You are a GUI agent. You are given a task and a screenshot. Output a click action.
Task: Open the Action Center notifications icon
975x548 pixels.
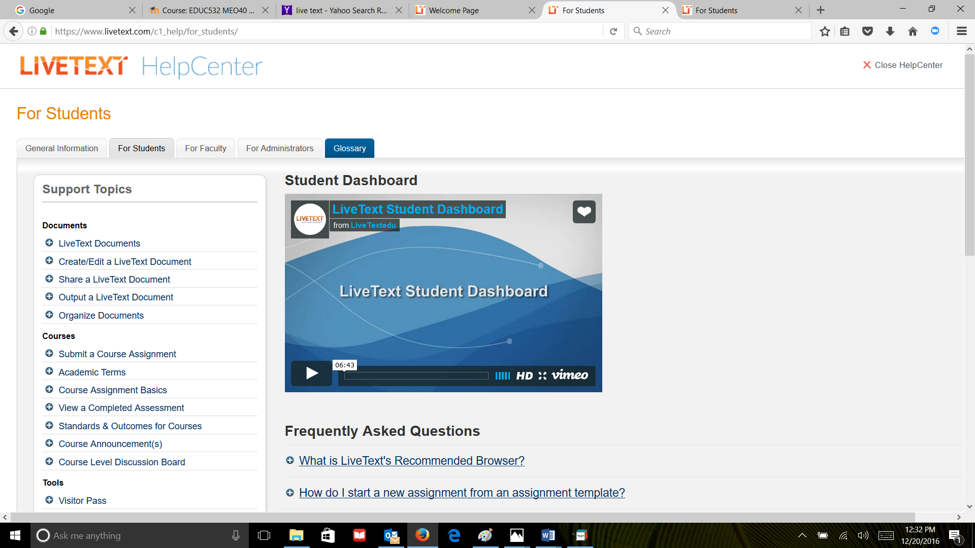(x=956, y=536)
